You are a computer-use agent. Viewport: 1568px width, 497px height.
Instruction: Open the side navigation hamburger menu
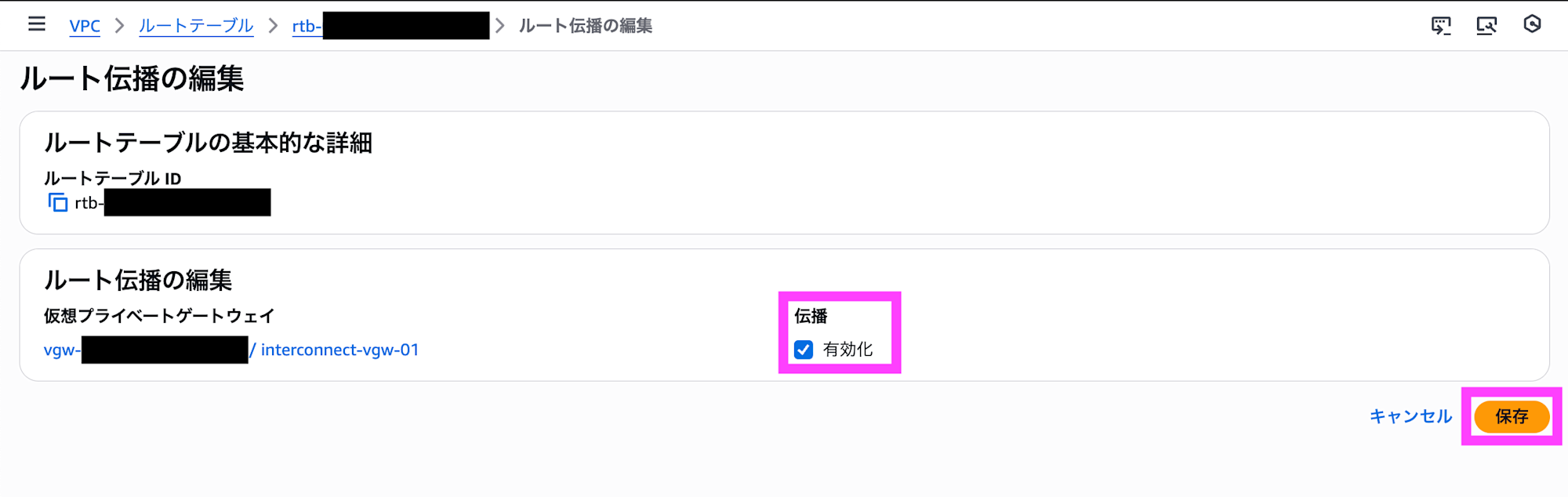(37, 24)
